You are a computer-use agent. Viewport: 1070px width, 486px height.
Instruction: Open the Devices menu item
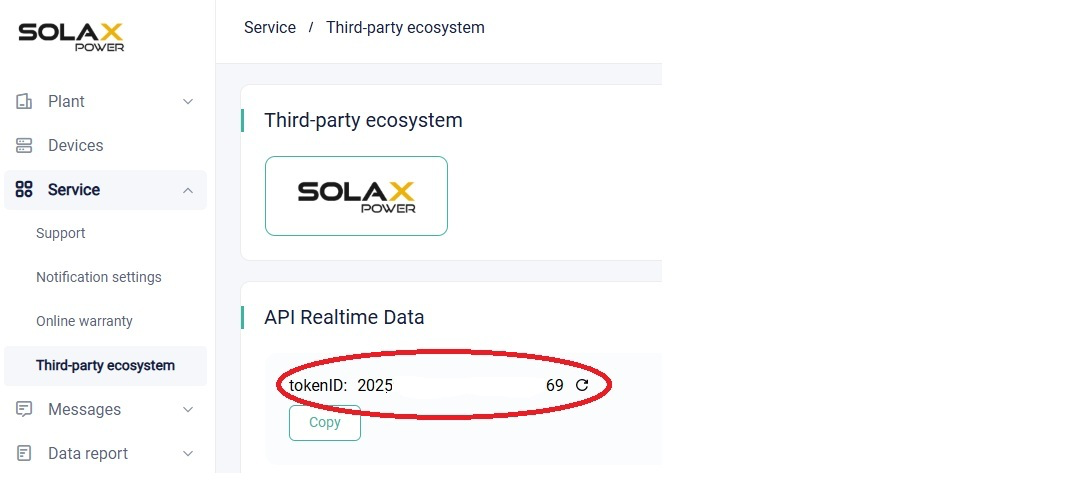coord(105,145)
